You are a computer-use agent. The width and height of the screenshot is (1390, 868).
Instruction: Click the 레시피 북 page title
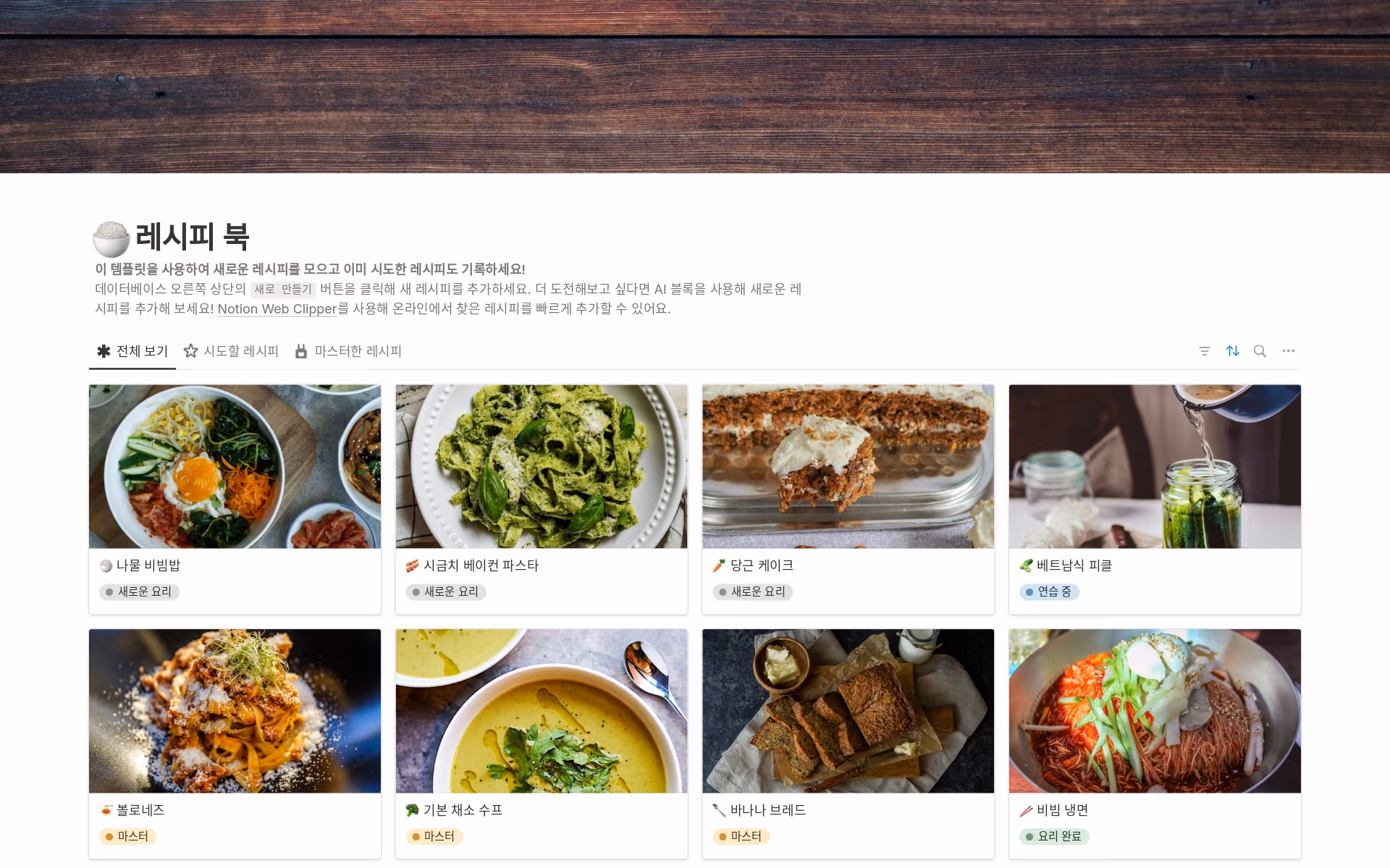click(193, 237)
